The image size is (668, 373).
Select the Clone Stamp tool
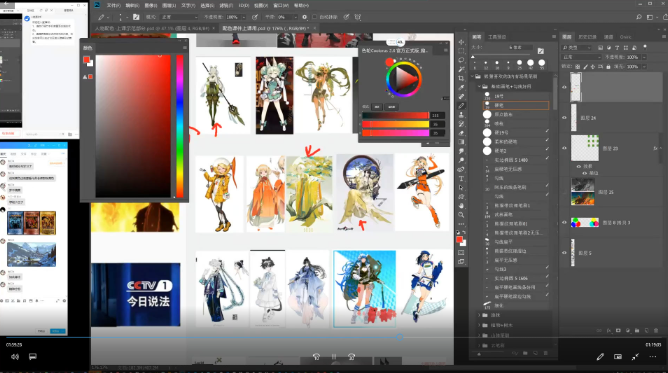461,115
